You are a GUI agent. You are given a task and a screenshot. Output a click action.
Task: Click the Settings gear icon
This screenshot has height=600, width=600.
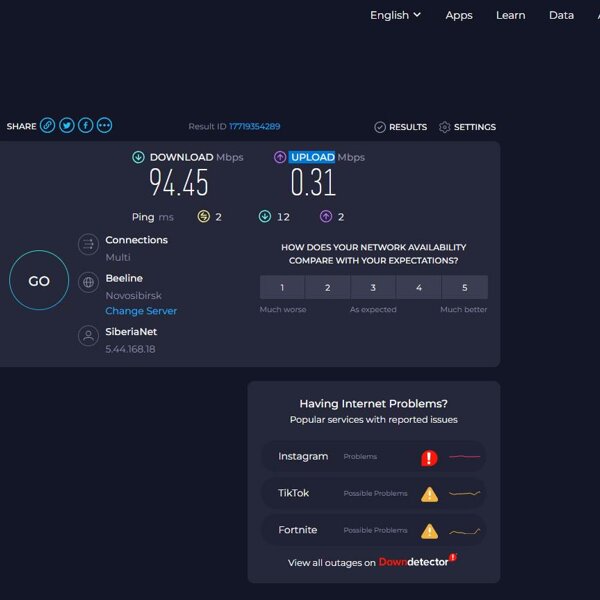click(445, 127)
